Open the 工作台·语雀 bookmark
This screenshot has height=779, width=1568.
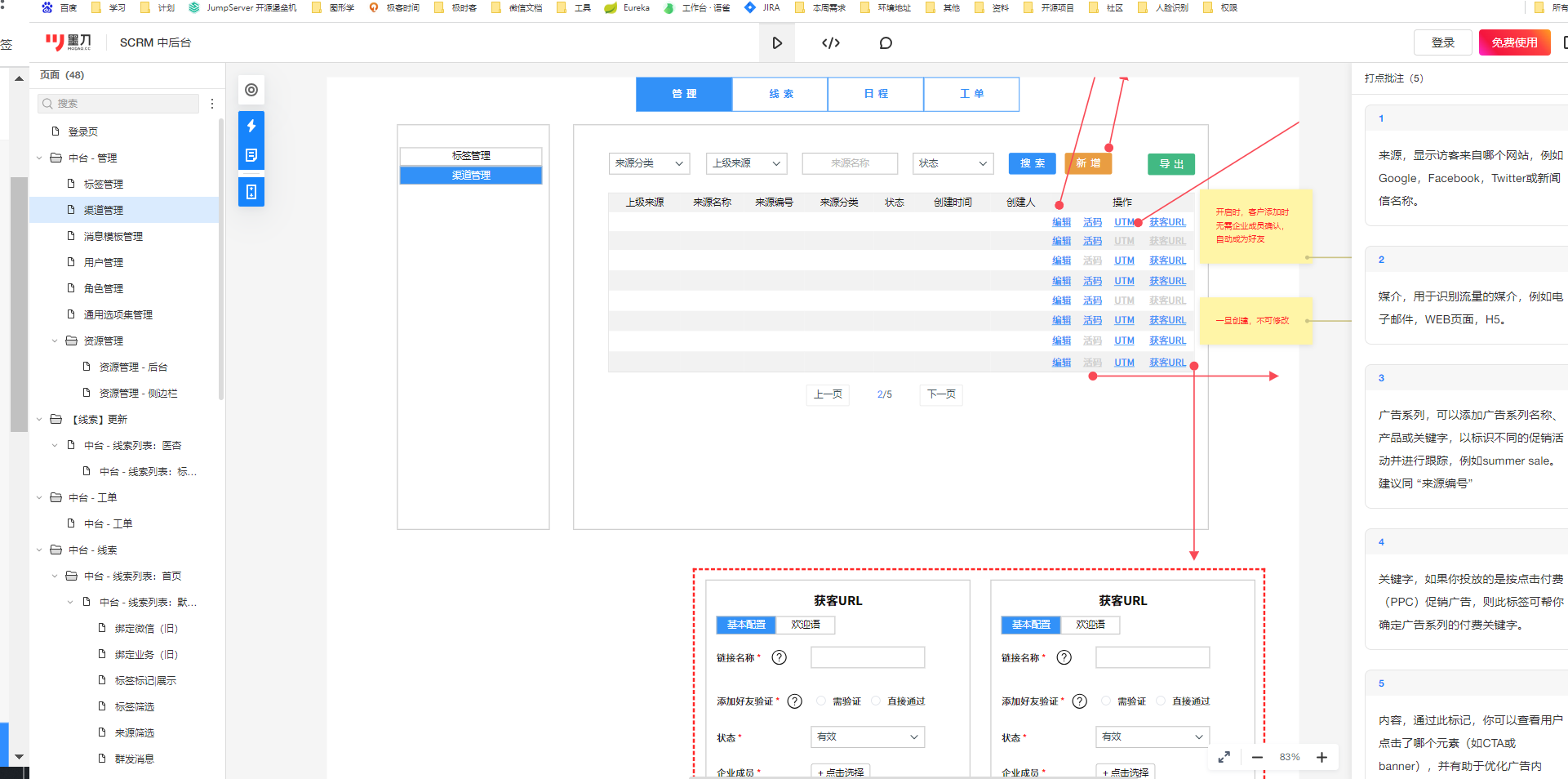pos(697,7)
